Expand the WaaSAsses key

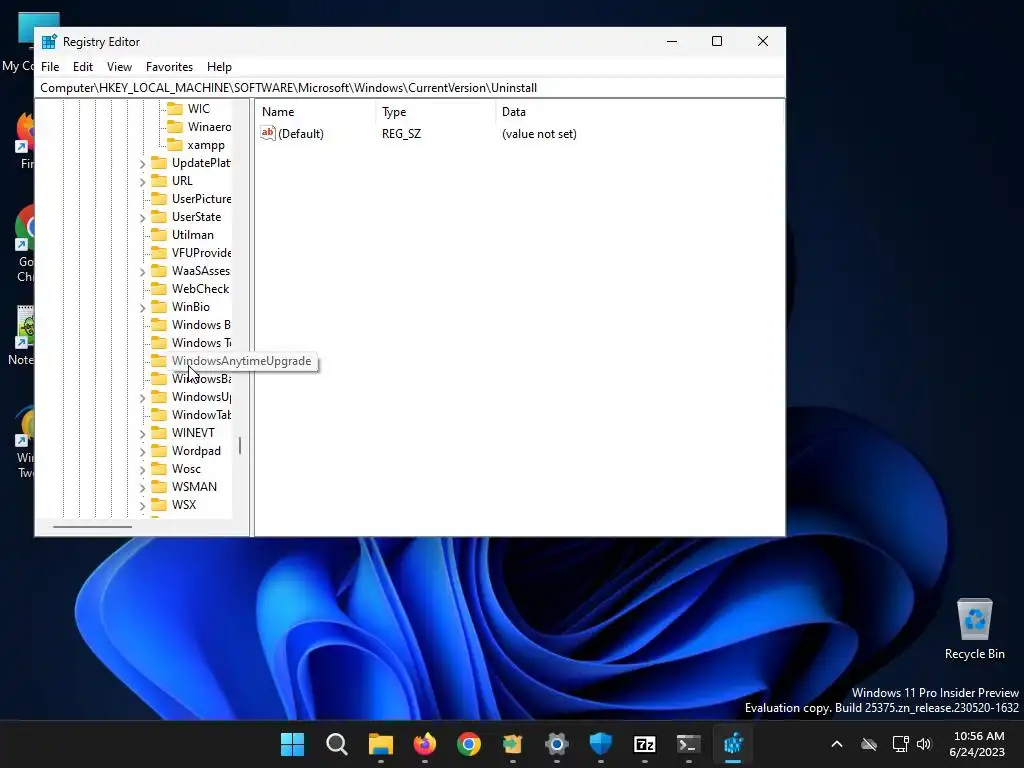142,272
